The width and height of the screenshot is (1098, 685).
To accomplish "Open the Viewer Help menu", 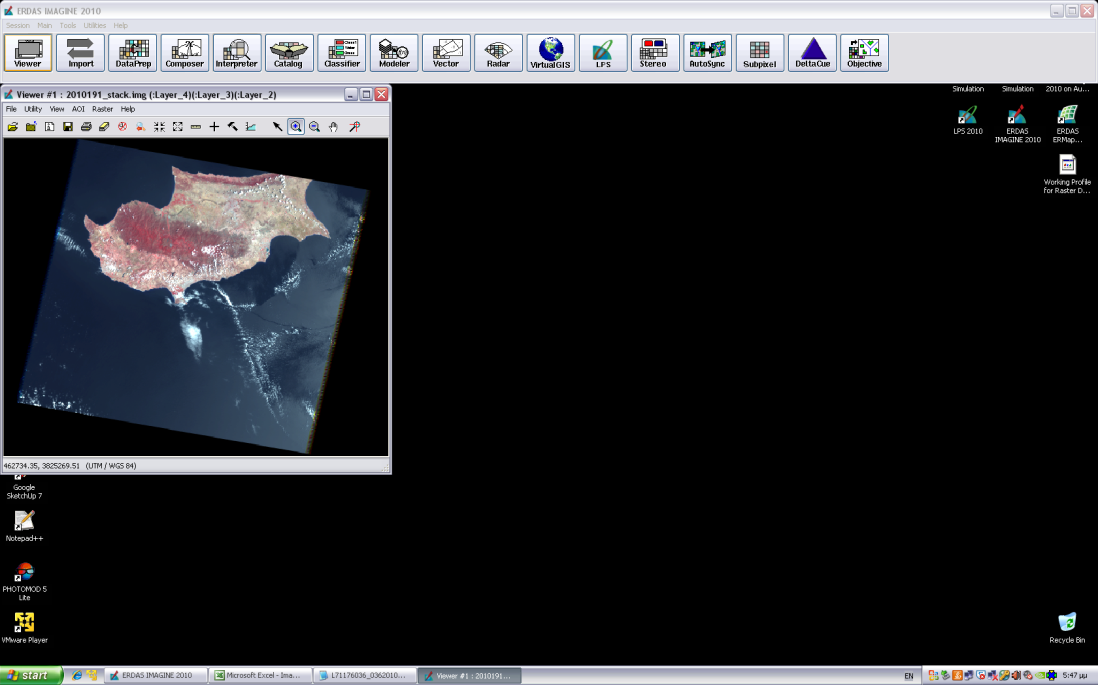I will (x=127, y=109).
